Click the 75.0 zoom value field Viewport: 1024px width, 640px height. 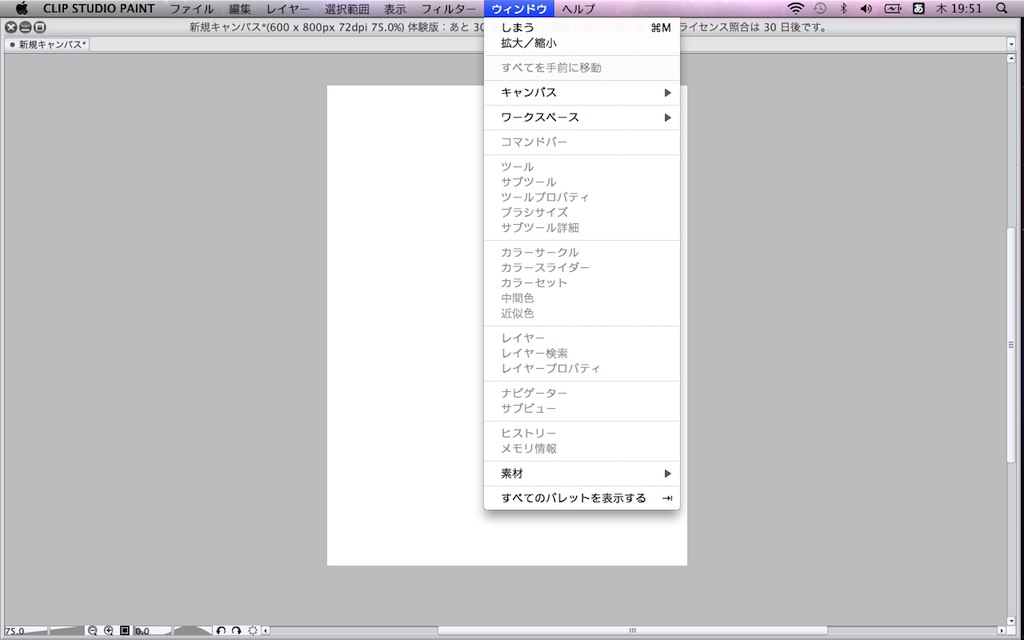[14, 632]
